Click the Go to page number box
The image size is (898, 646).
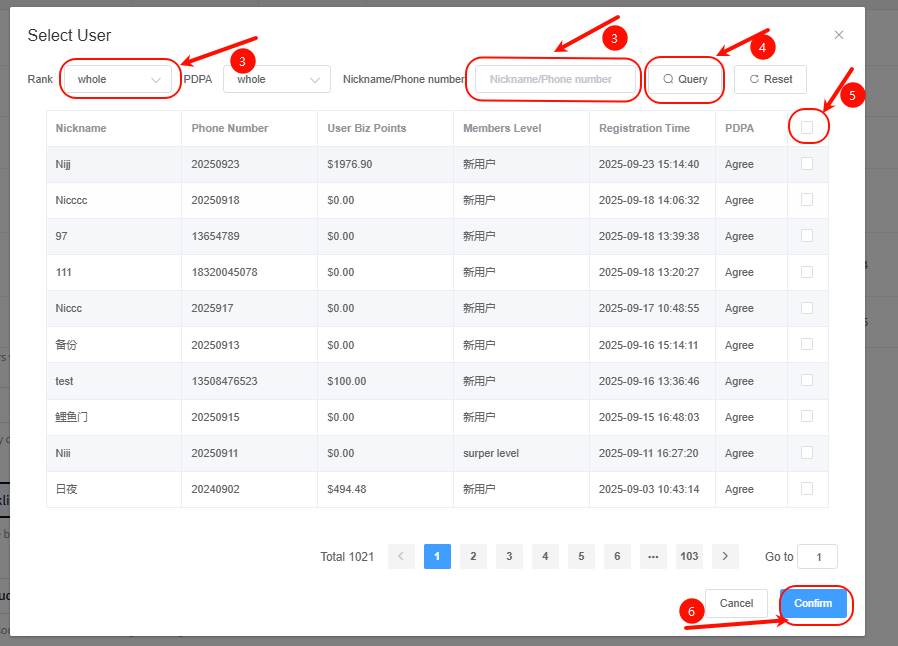[x=818, y=557]
